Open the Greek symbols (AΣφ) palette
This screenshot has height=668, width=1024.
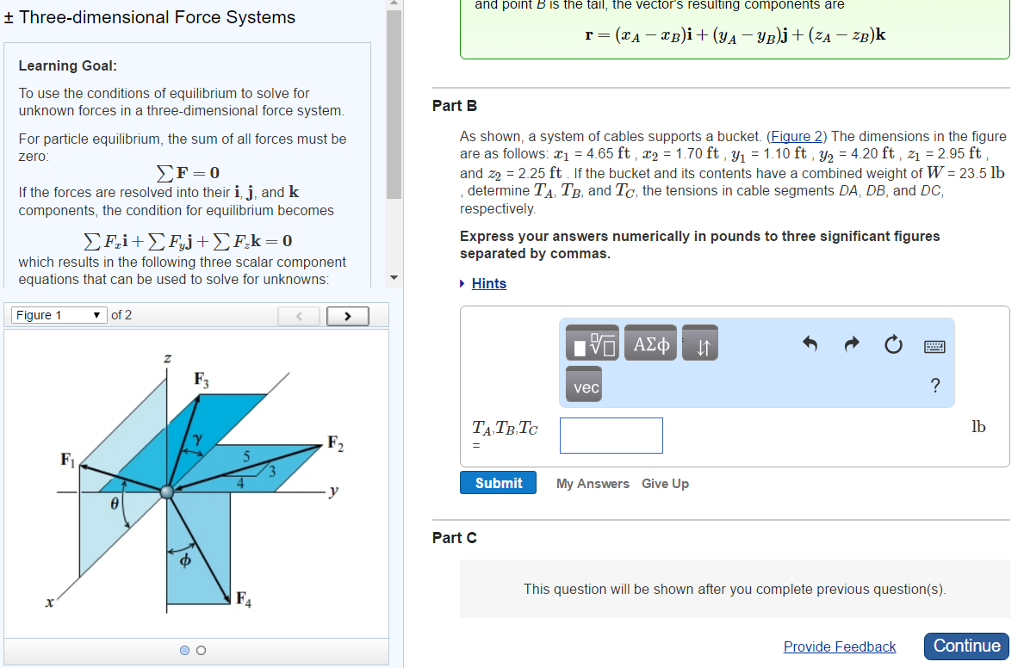click(x=650, y=343)
